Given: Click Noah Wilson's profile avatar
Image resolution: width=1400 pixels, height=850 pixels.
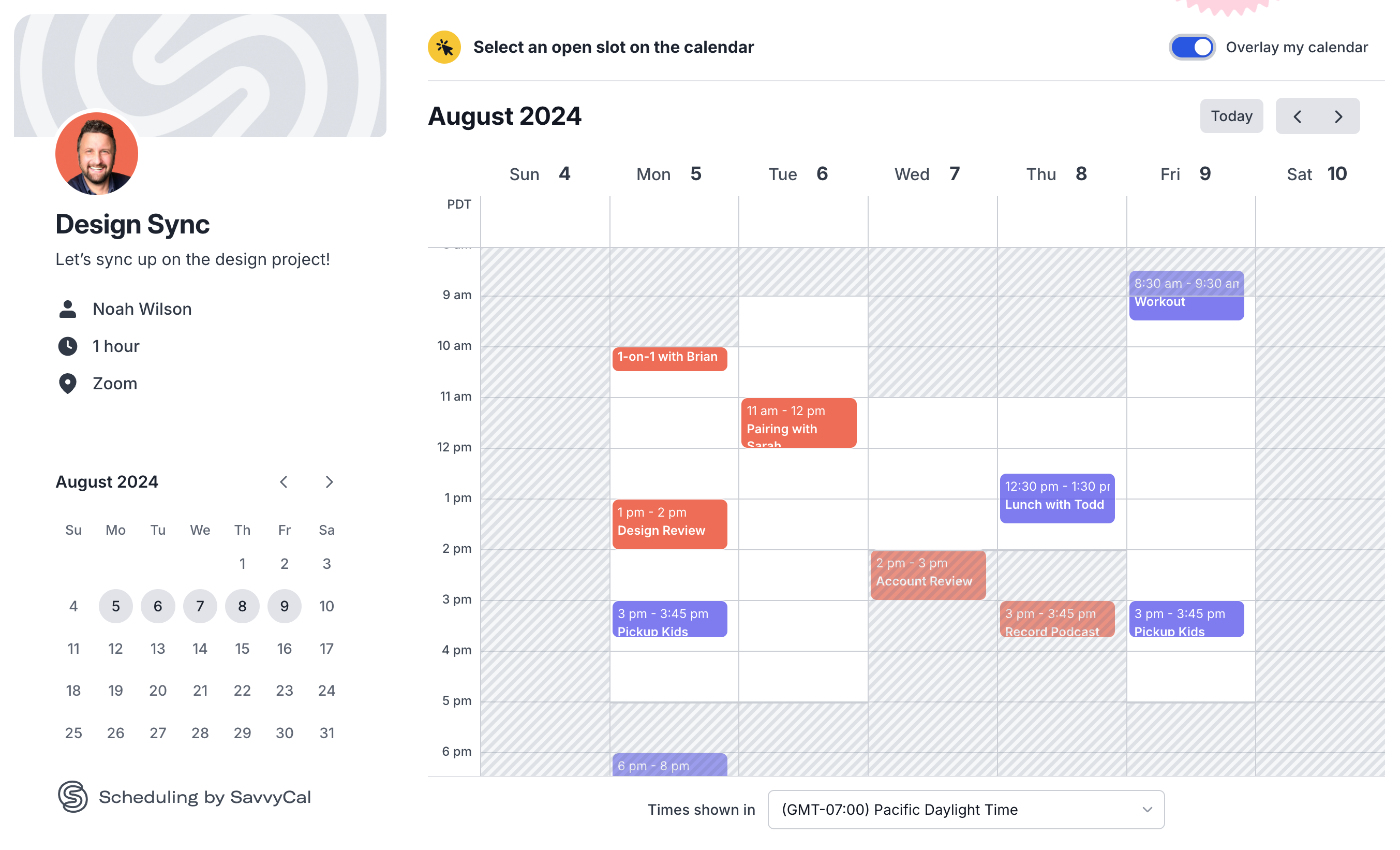Looking at the screenshot, I should point(97,154).
